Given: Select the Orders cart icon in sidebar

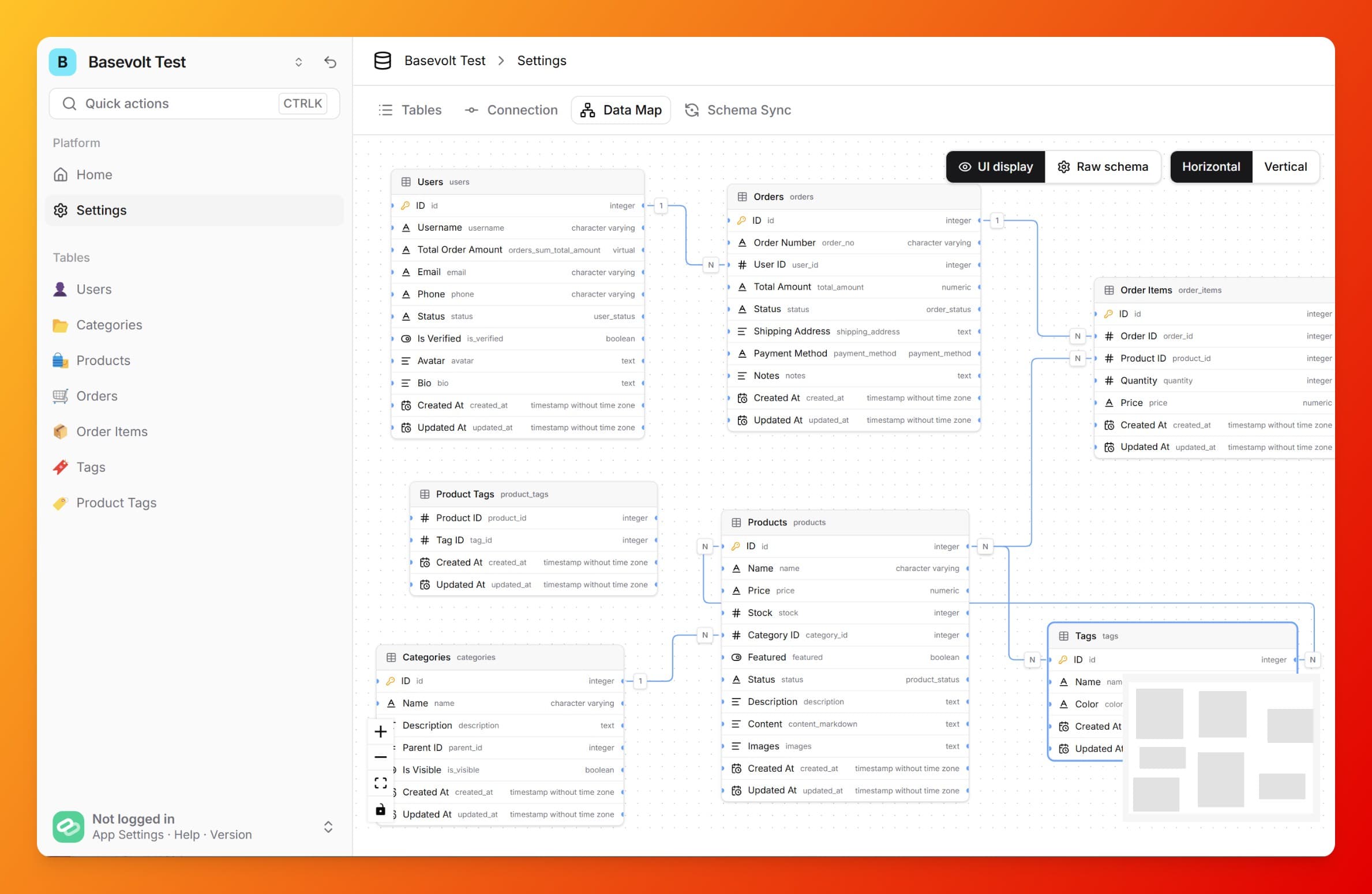Looking at the screenshot, I should [61, 396].
